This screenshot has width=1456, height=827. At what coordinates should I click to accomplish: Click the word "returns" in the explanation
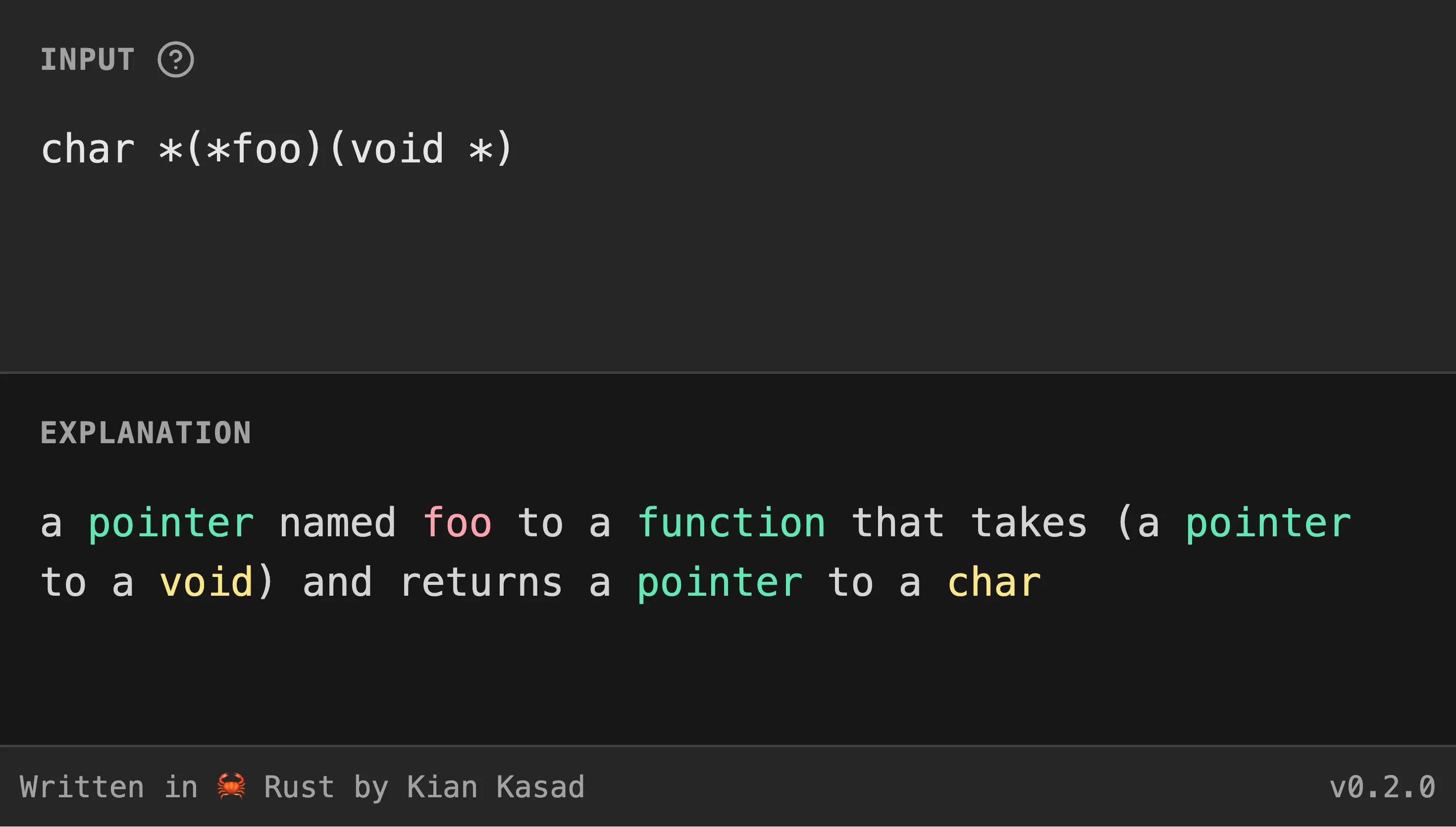481,583
